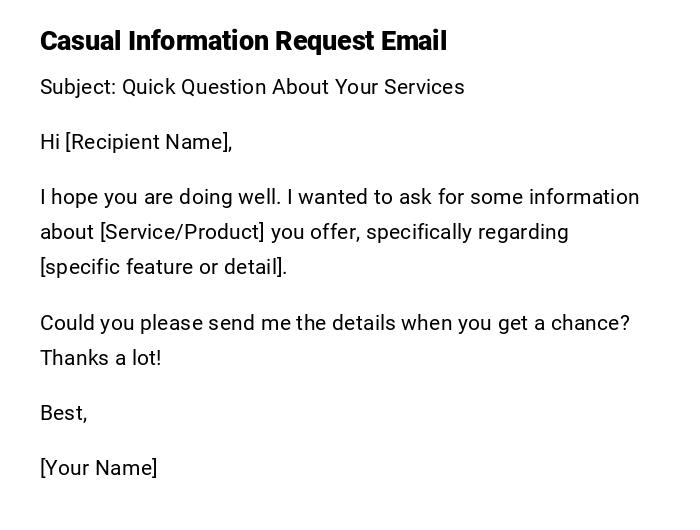Select the [Your Name] placeholder
Image resolution: width=700 pixels, height=530 pixels.
point(98,468)
